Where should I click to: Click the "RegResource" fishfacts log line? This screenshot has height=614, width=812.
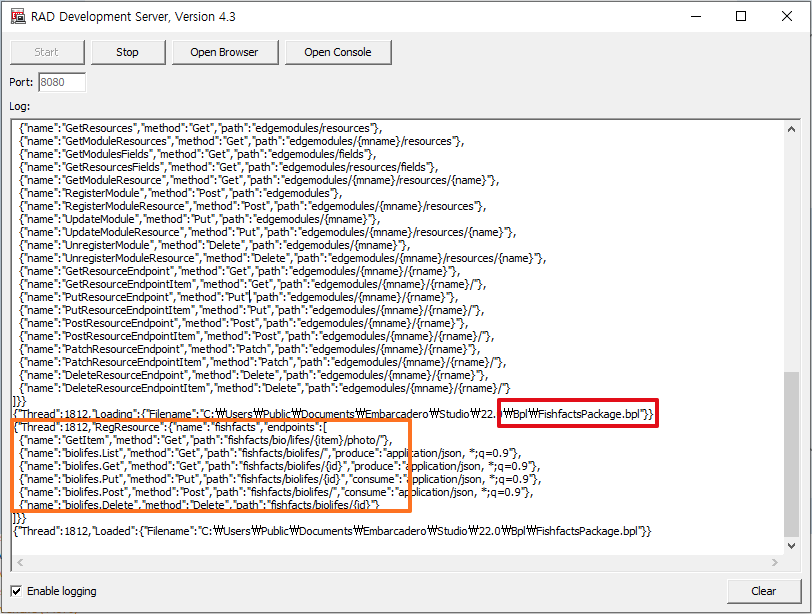point(171,427)
